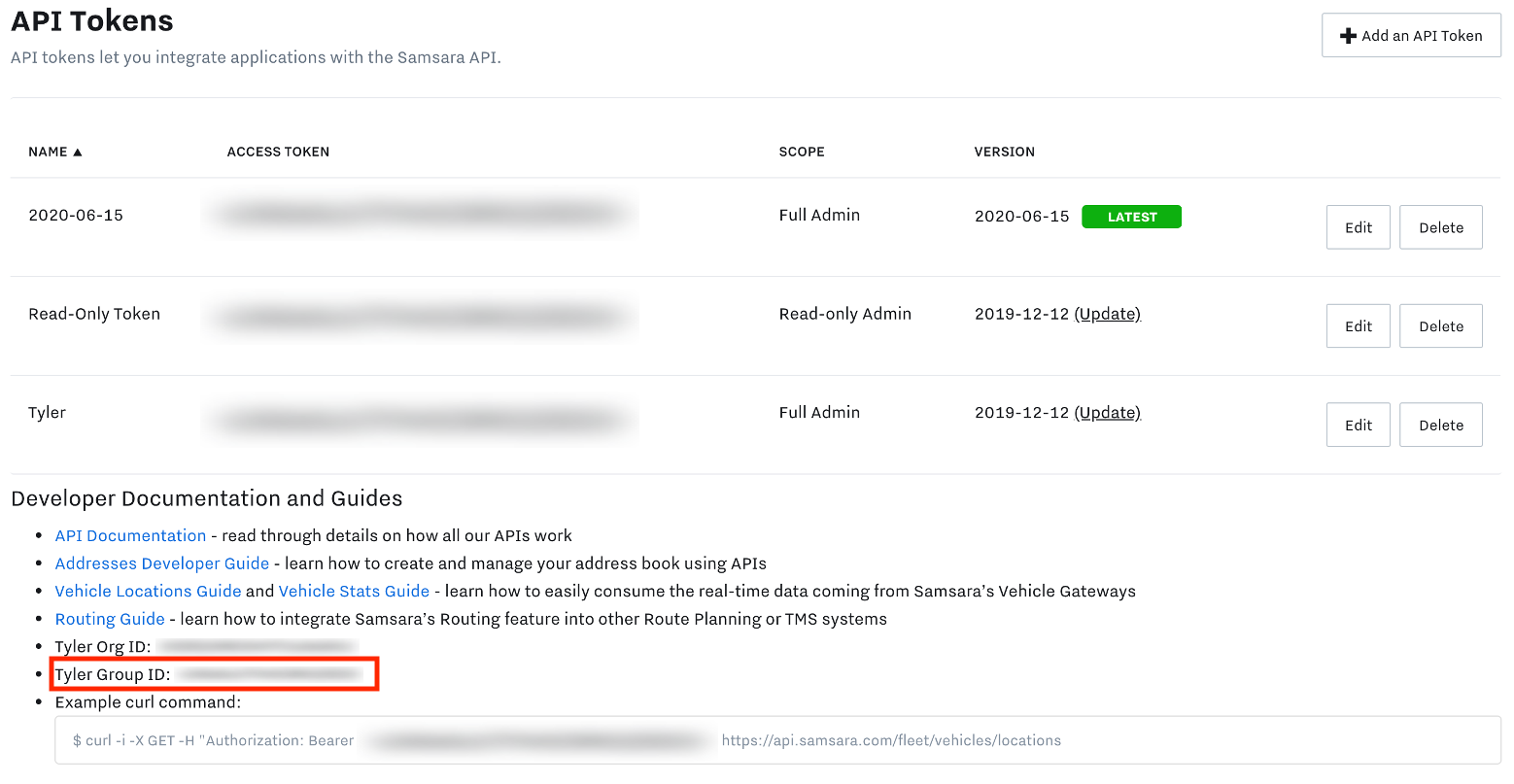Viewport: 1514px width, 784px height.
Task: Edit the 2020-06-15 token
Action: (x=1358, y=227)
